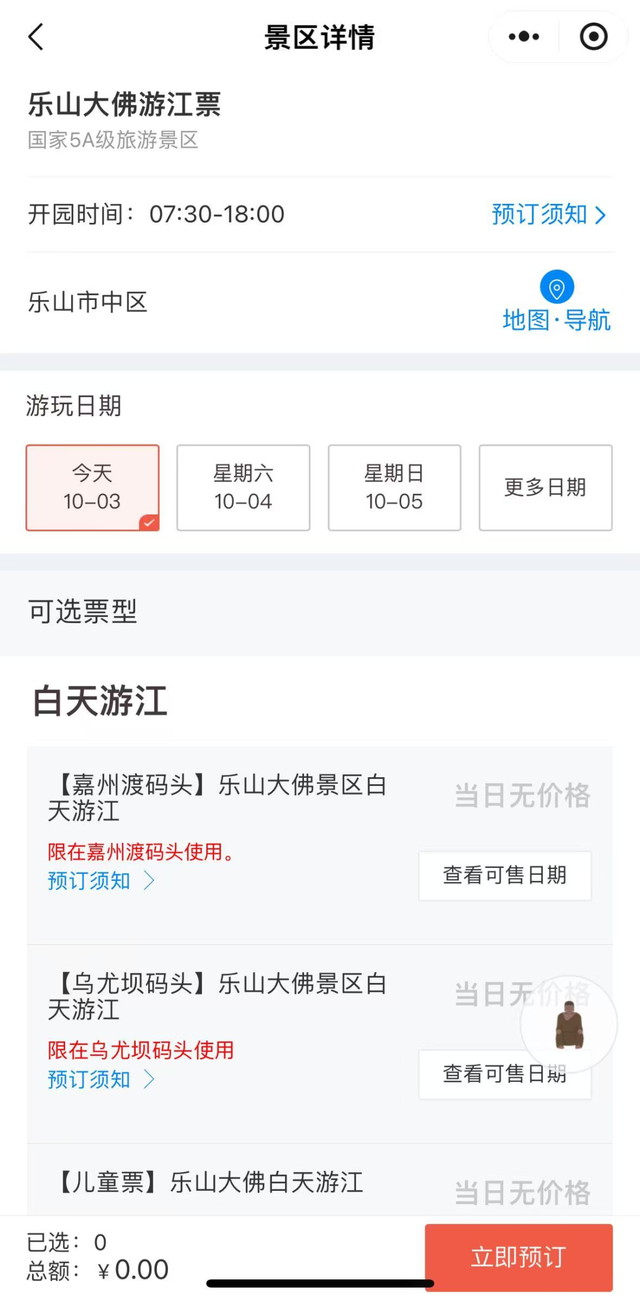Tap the 【嘉州渡码头】 ticket title
This screenshot has width=640, height=1300.
click(x=216, y=797)
